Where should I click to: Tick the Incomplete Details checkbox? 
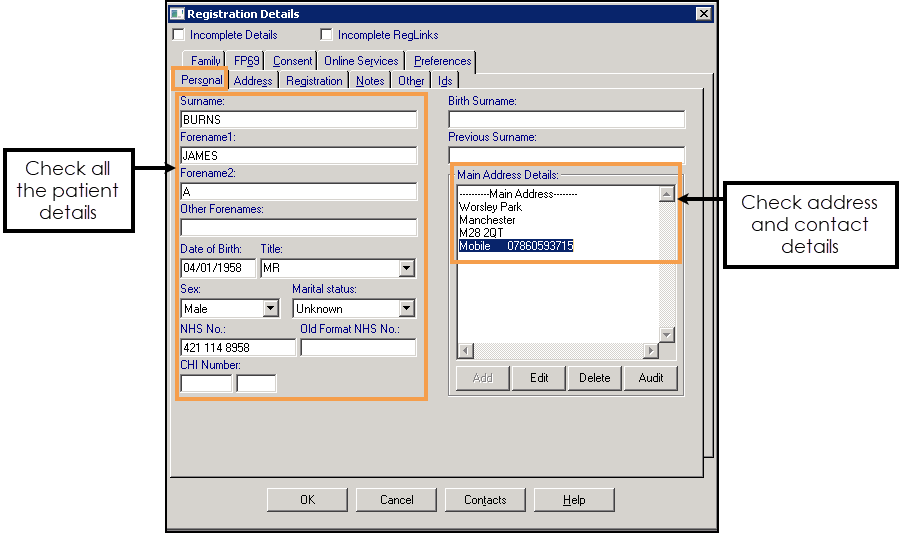coord(179,35)
